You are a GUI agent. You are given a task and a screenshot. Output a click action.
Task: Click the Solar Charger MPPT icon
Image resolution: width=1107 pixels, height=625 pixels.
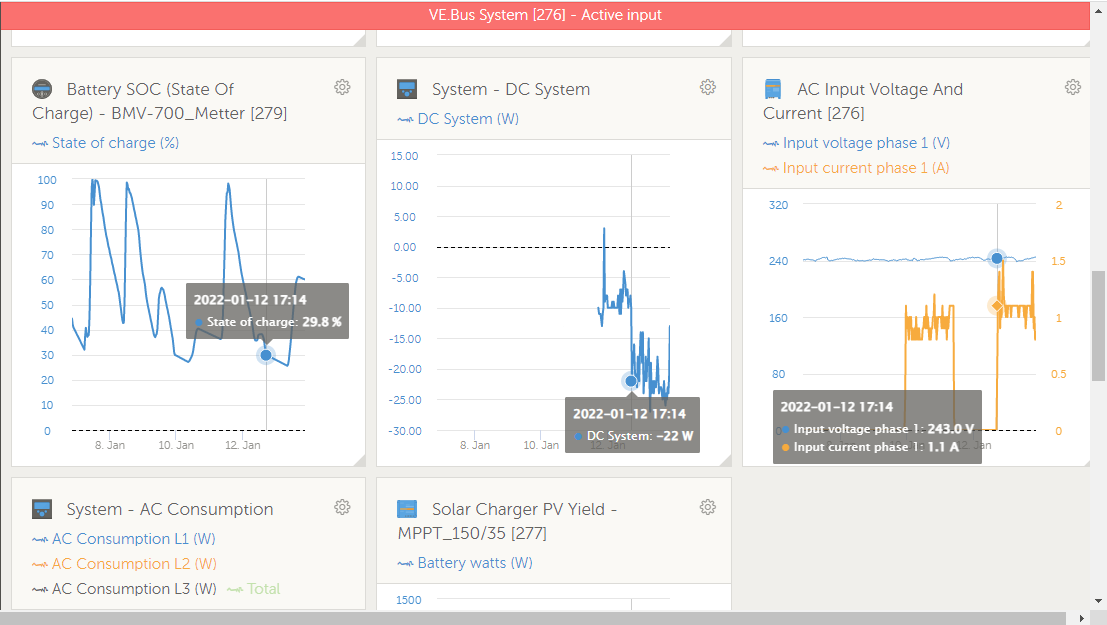[x=408, y=509]
